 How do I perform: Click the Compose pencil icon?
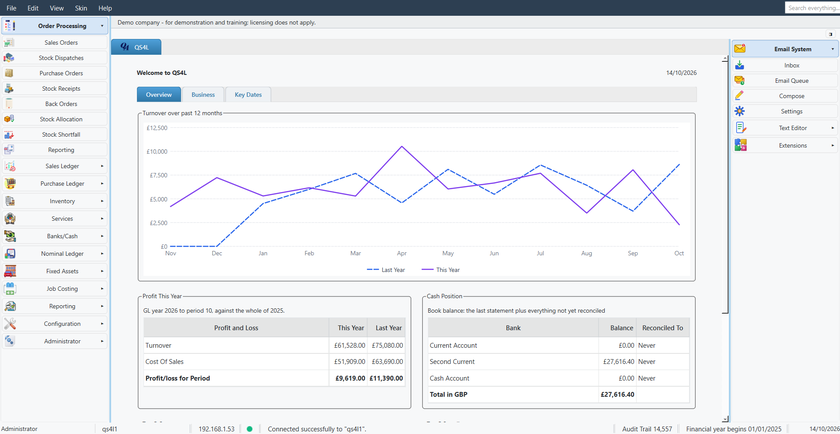point(740,96)
